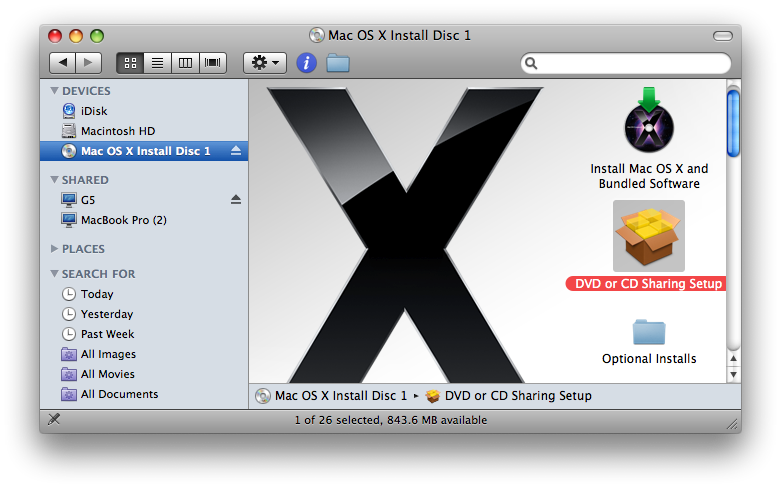Viewport: 781px width, 488px height.
Task: Click the new folder toolbar icon
Action: click(338, 63)
